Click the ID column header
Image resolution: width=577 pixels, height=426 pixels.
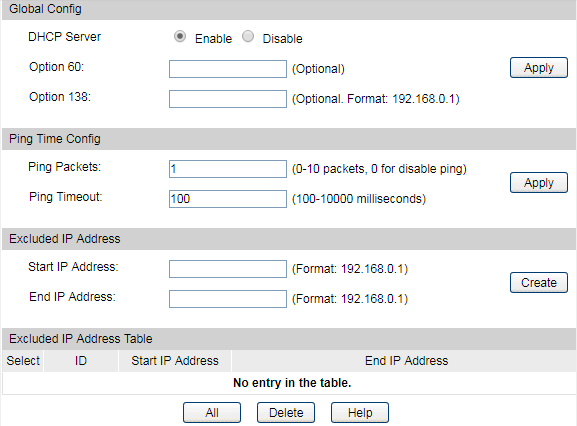pyautogui.click(x=81, y=361)
